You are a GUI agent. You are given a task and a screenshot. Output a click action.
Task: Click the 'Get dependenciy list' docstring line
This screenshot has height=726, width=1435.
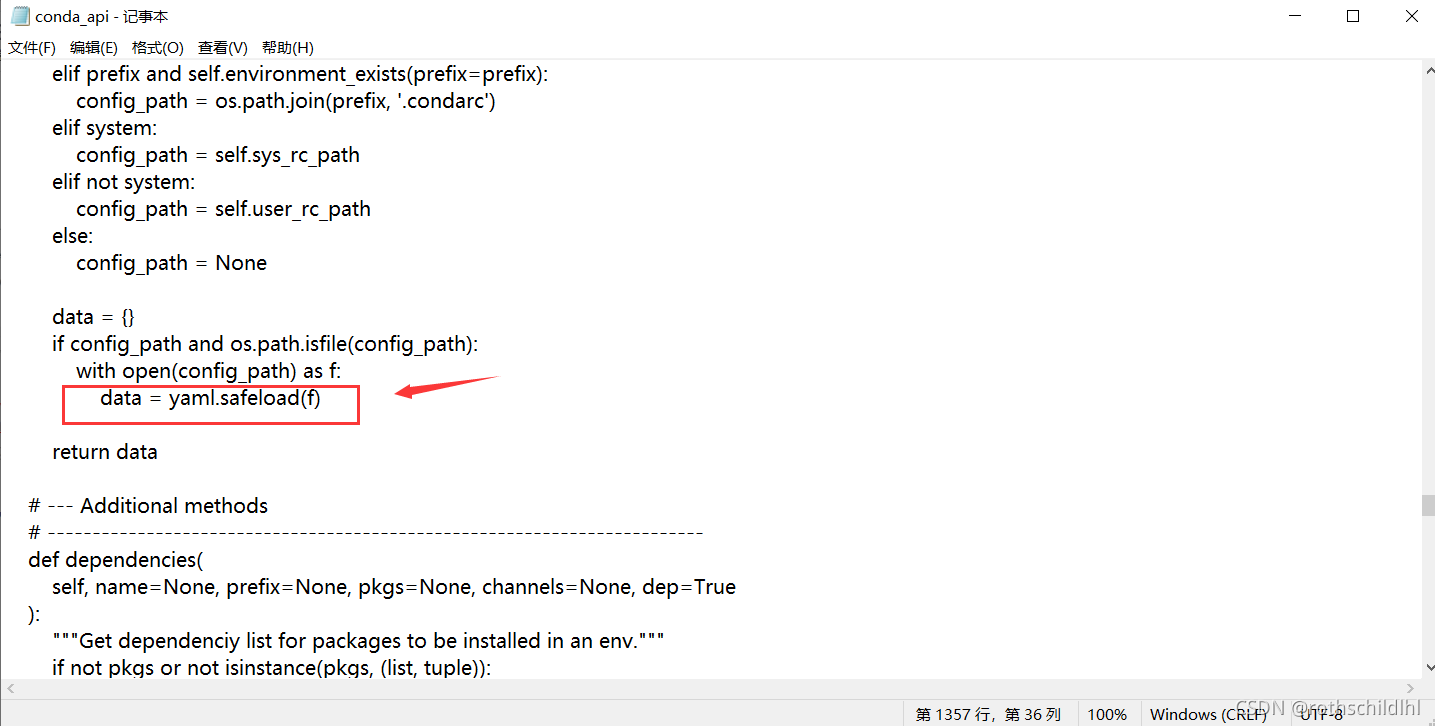[x=358, y=641]
